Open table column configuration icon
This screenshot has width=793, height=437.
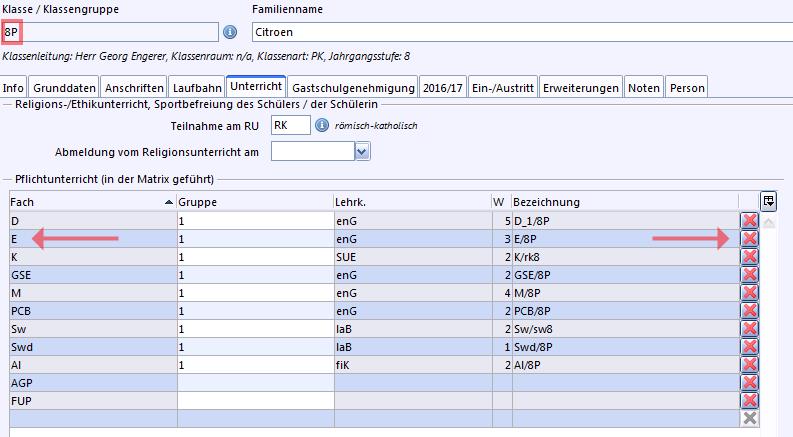[x=768, y=201]
